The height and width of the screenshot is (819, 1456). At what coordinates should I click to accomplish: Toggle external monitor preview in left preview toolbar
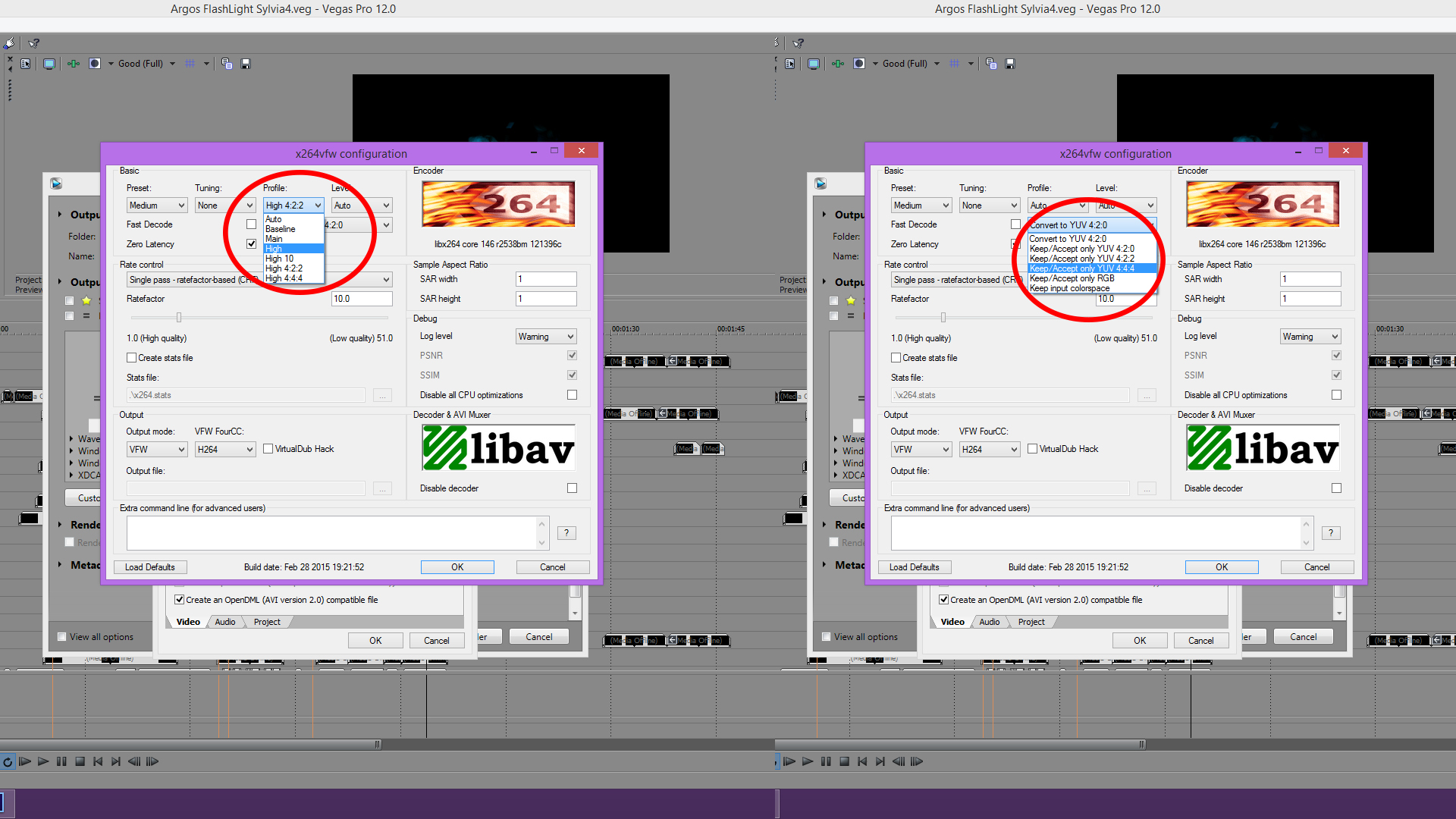(x=49, y=64)
